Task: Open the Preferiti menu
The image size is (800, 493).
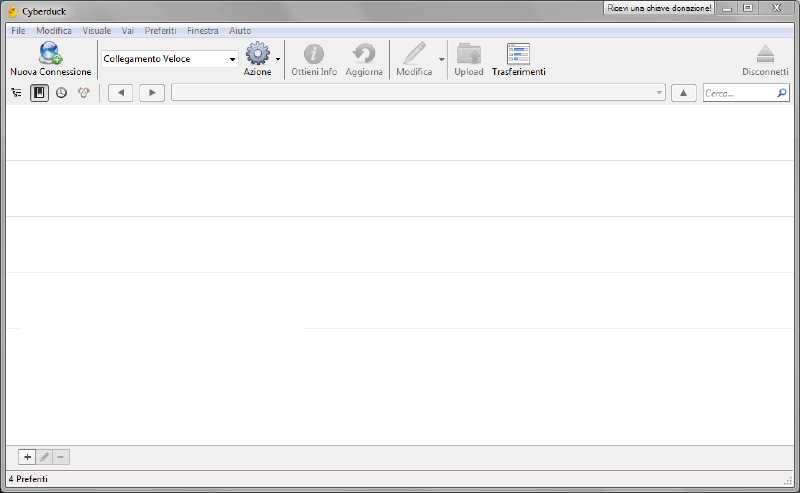Action: [x=160, y=31]
